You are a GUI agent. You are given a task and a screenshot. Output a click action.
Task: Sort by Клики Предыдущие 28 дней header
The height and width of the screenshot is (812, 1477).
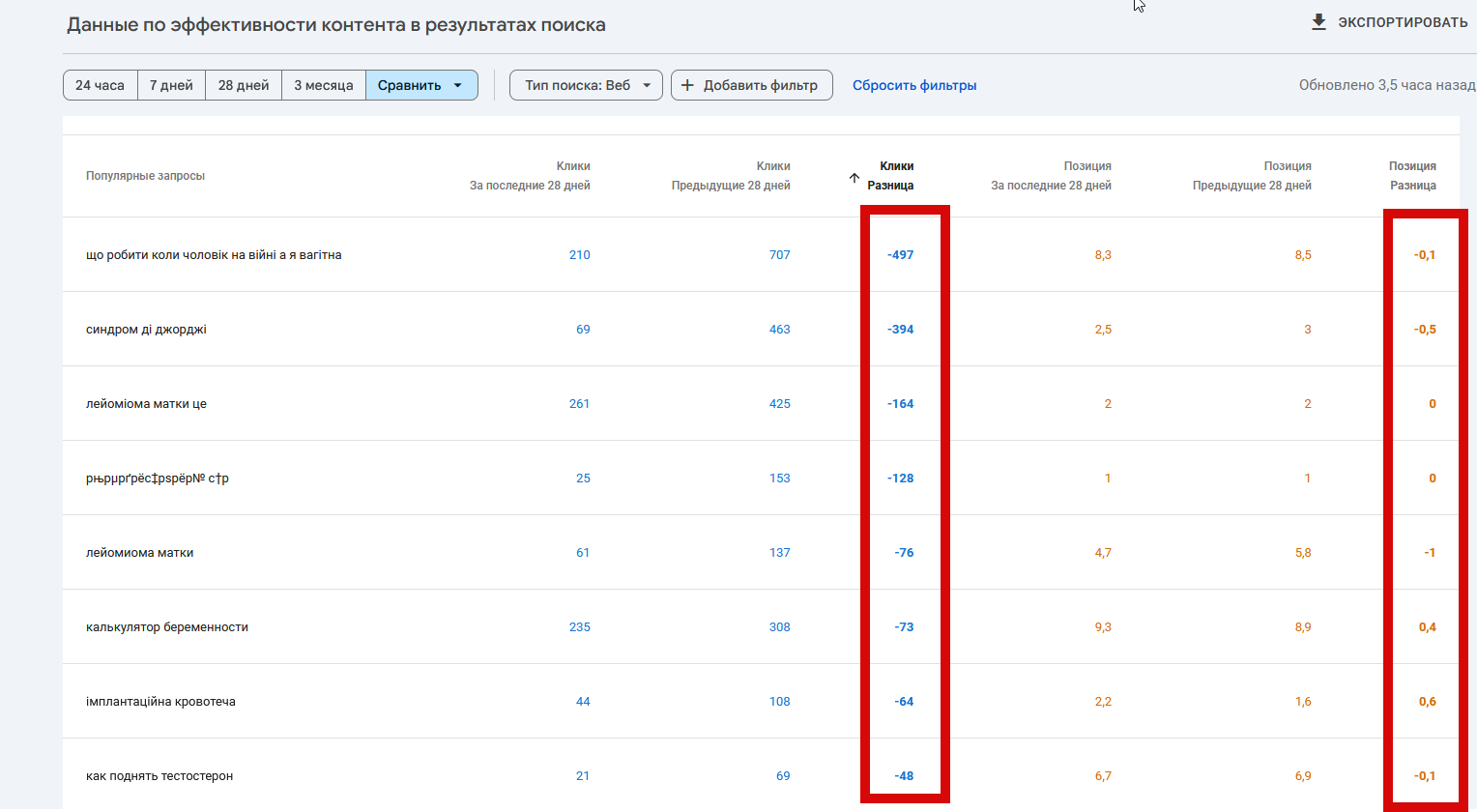pyautogui.click(x=731, y=176)
